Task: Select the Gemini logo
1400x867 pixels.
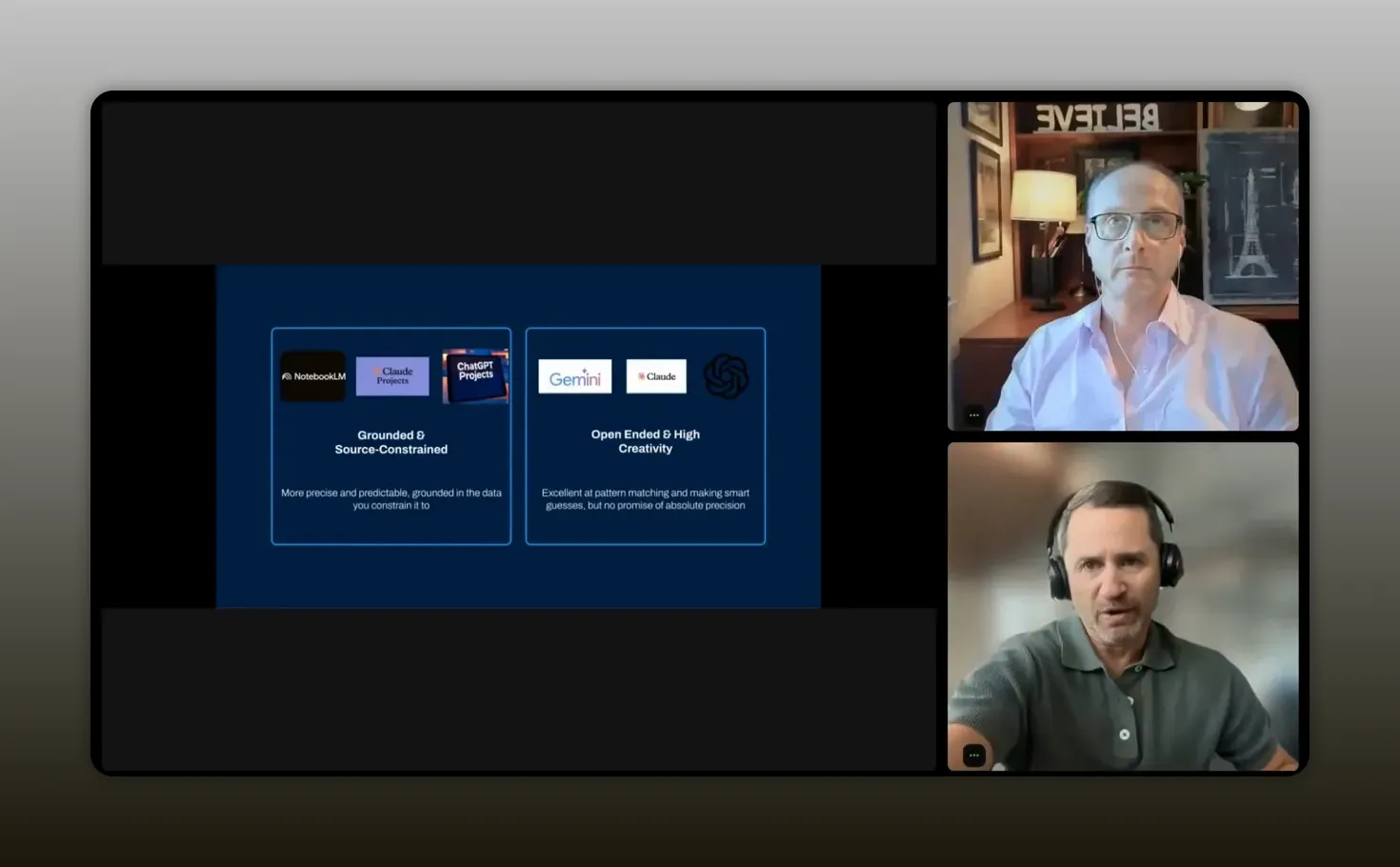Action: tap(575, 376)
